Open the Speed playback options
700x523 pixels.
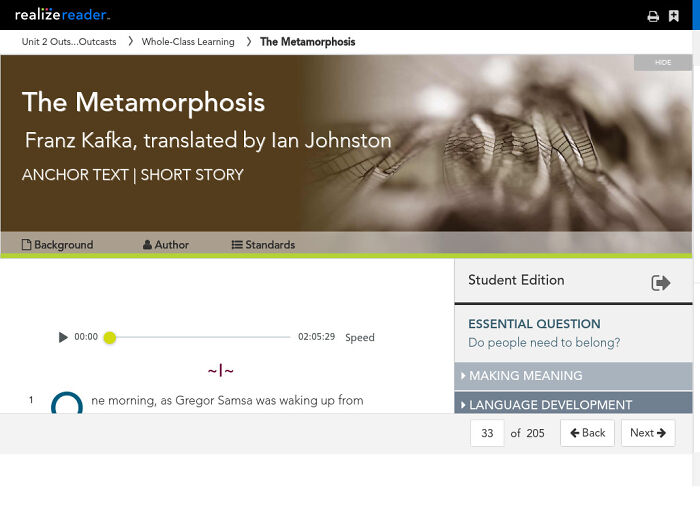(360, 338)
